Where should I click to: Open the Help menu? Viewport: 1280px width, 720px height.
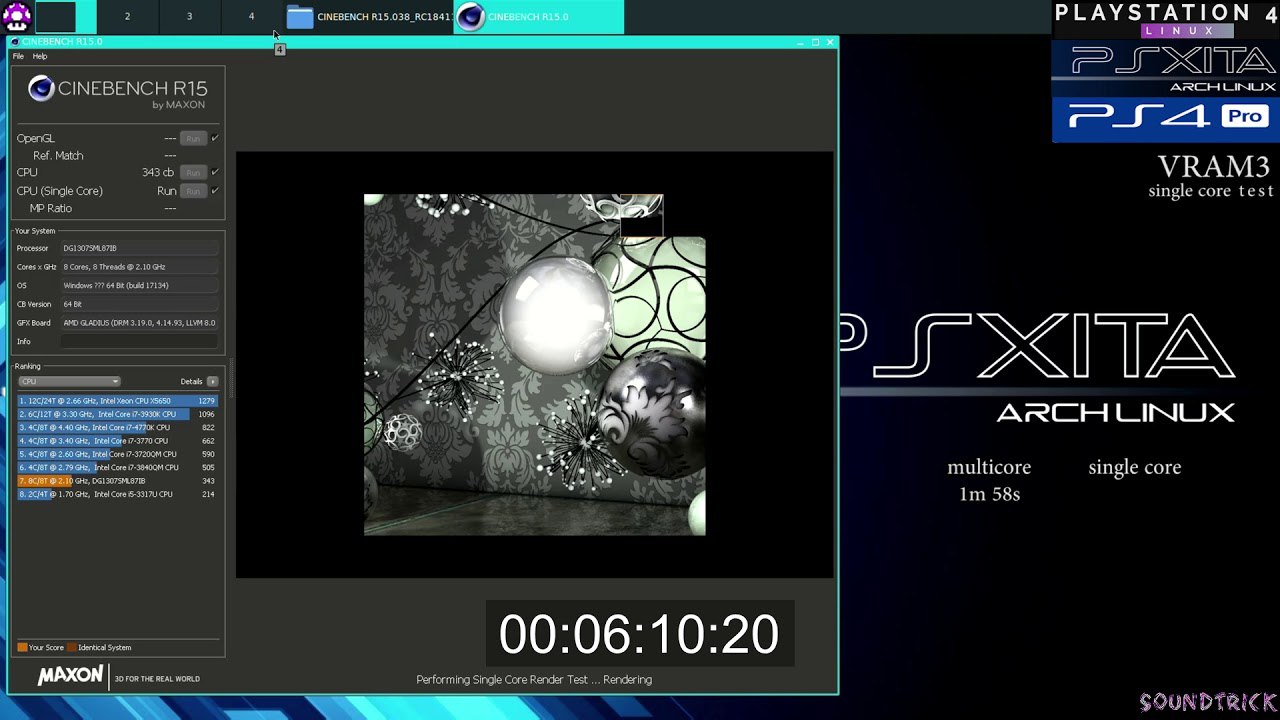(x=40, y=57)
